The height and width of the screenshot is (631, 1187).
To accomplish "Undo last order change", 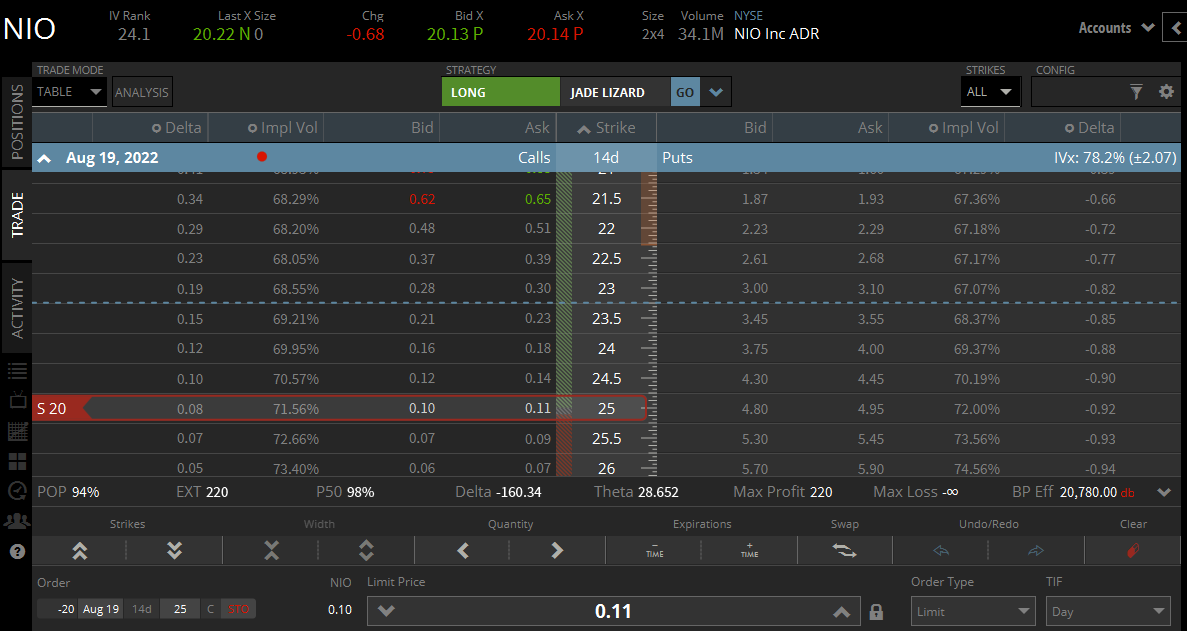I will pyautogui.click(x=942, y=550).
